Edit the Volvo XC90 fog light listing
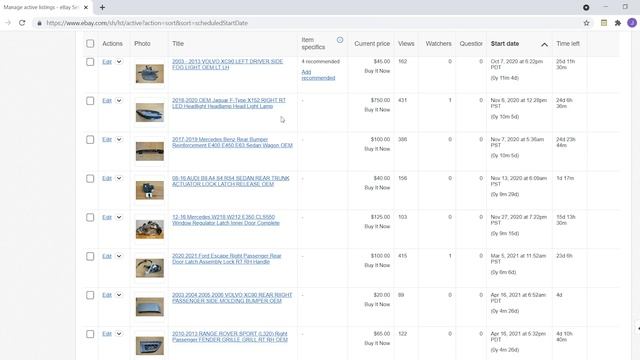This screenshot has width=640, height=360. tap(107, 62)
